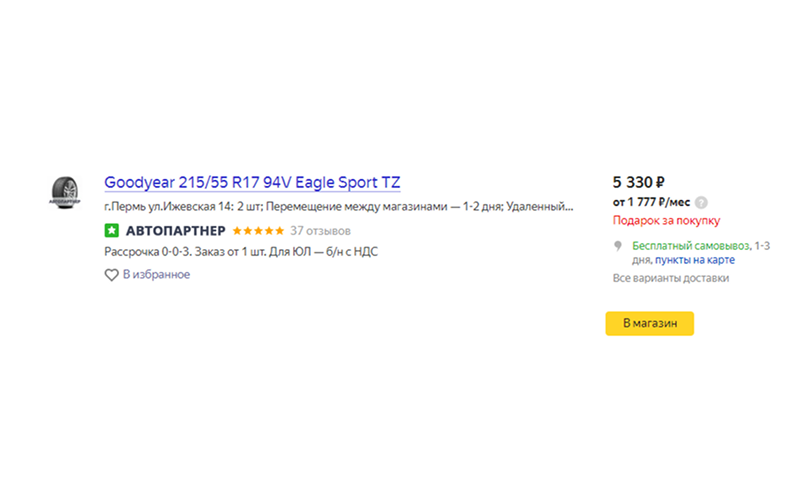The height and width of the screenshot is (500, 800).
Task: Expand truncated description at the trailing ellipsis
Action: click(569, 207)
